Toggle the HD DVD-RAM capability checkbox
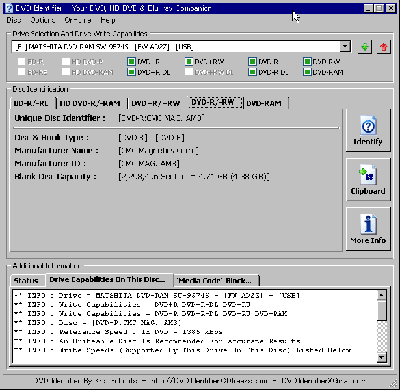The image size is (400, 390). tap(66, 72)
